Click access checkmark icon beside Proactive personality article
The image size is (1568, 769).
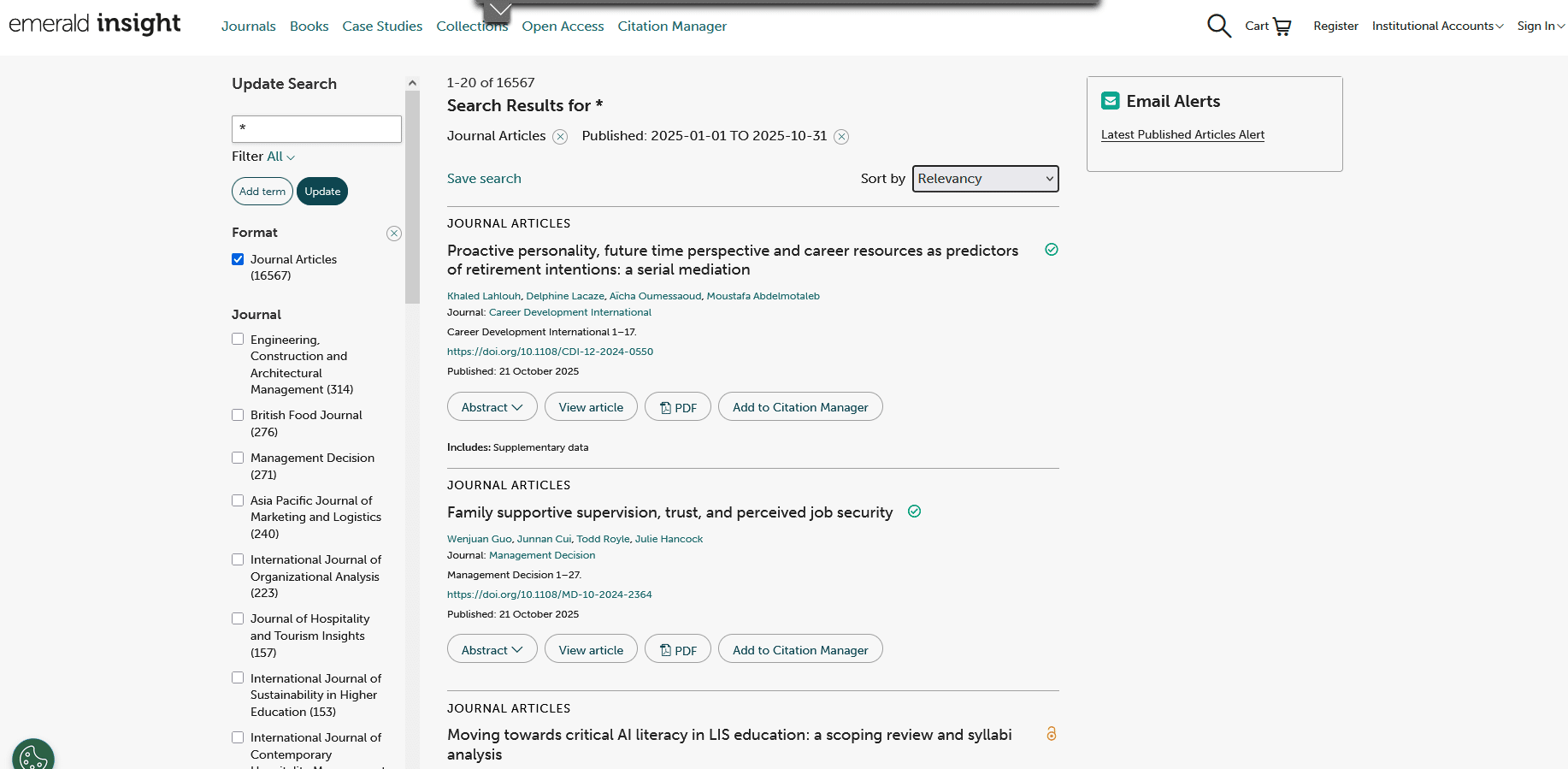[x=1052, y=250]
